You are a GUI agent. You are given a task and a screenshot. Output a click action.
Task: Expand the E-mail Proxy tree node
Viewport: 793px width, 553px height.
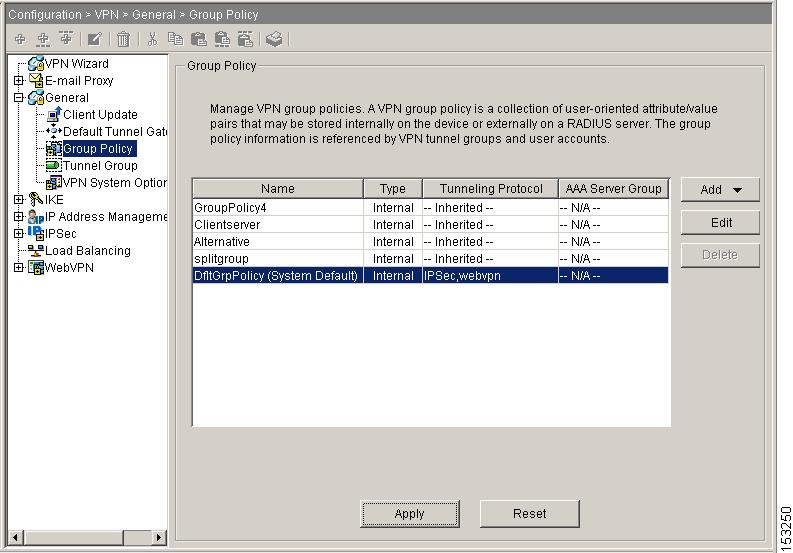[x=19, y=81]
